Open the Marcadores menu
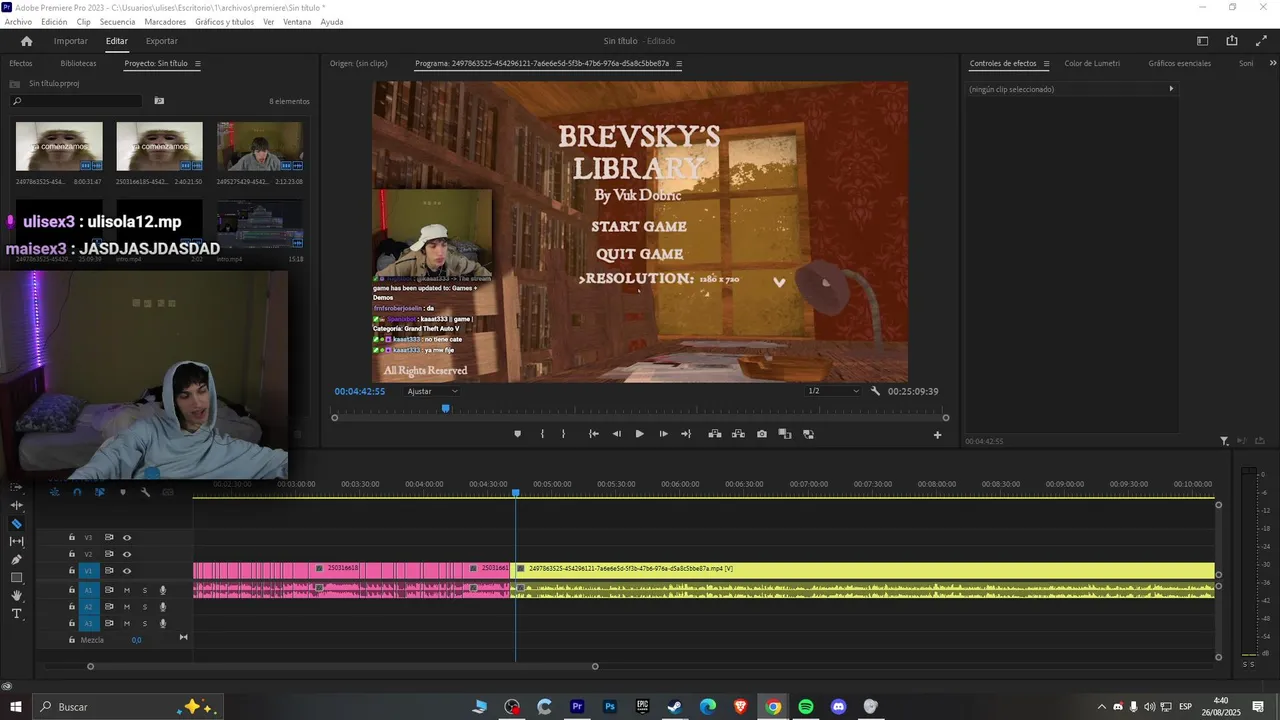The height and width of the screenshot is (720, 1280). (x=165, y=22)
